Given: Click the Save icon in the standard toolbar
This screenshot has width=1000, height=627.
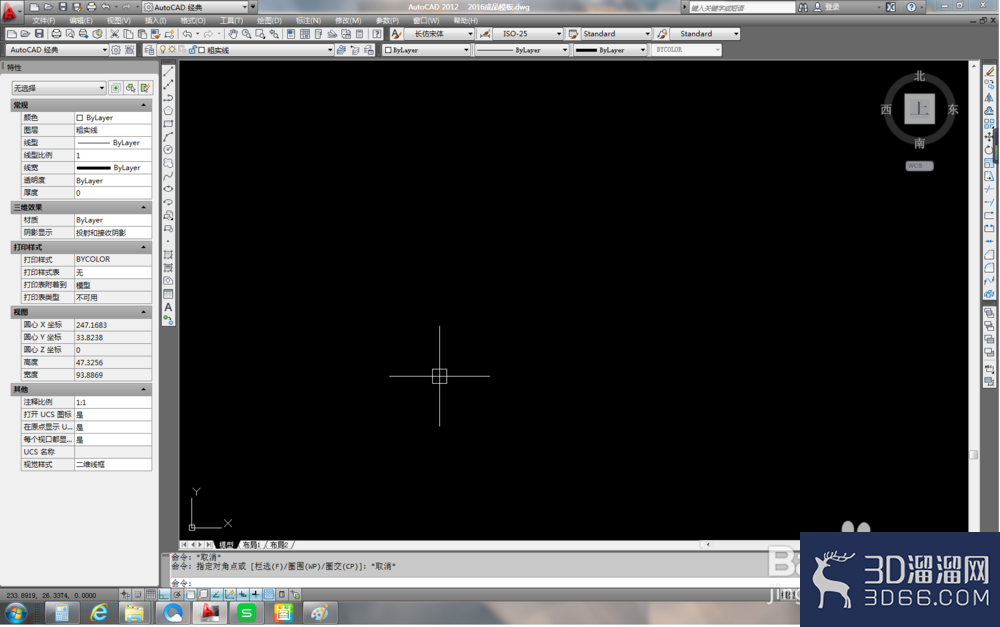Looking at the screenshot, I should pyautogui.click(x=40, y=34).
